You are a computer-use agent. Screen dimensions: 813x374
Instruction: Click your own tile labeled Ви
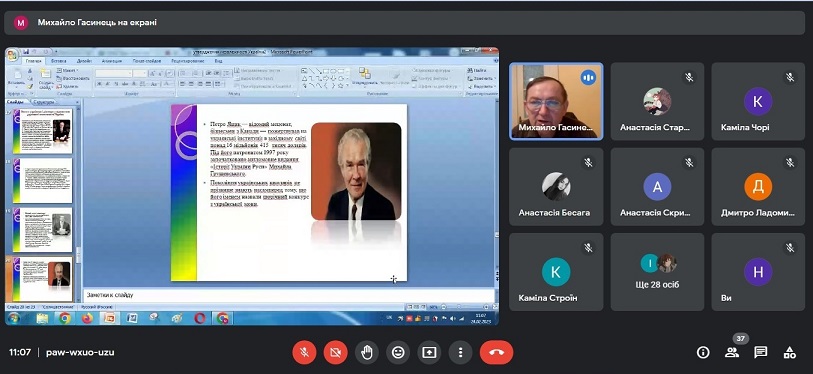coord(758,272)
